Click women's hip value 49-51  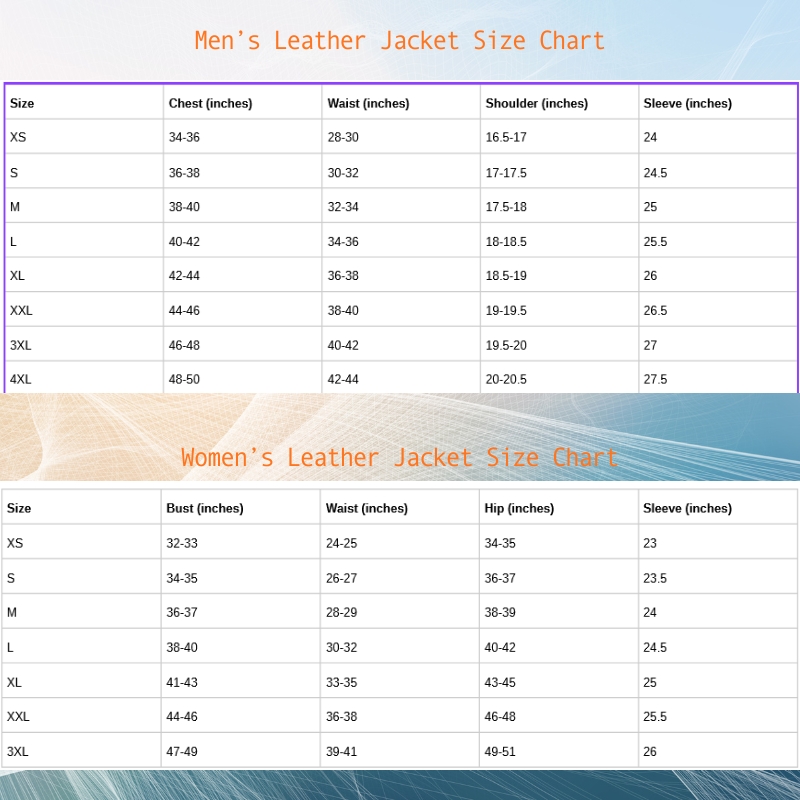tap(500, 751)
